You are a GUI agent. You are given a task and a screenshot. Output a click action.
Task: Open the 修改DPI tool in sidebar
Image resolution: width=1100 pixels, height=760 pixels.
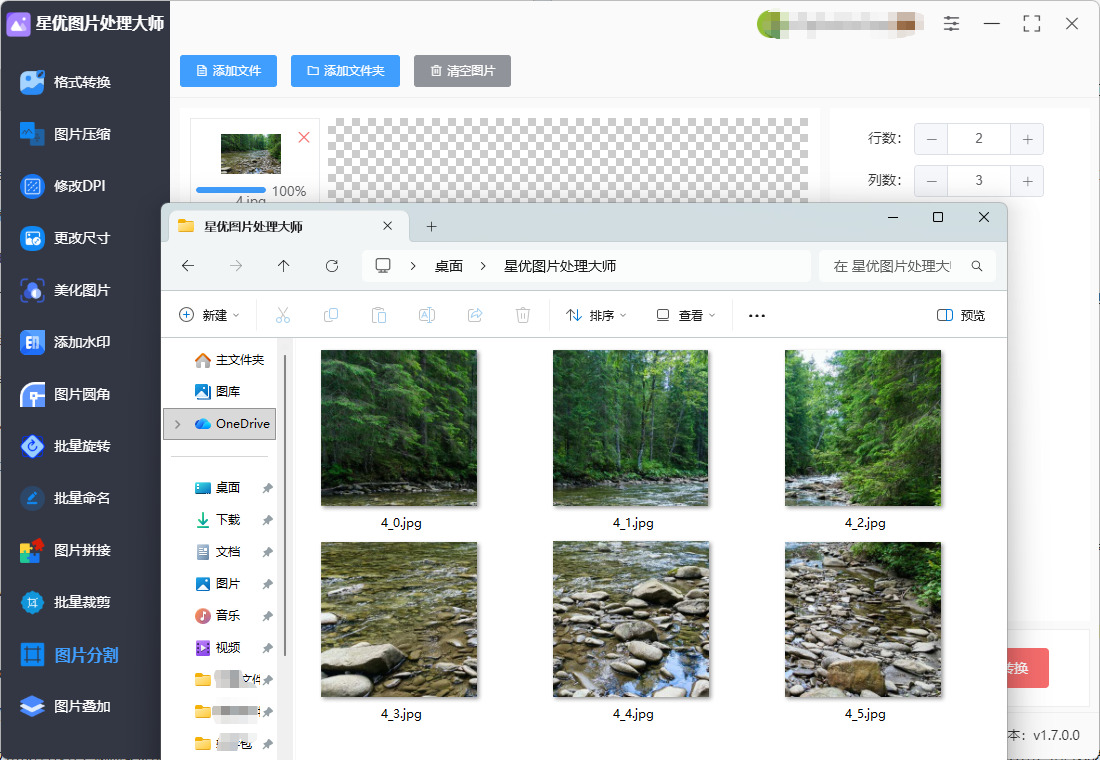coord(78,186)
